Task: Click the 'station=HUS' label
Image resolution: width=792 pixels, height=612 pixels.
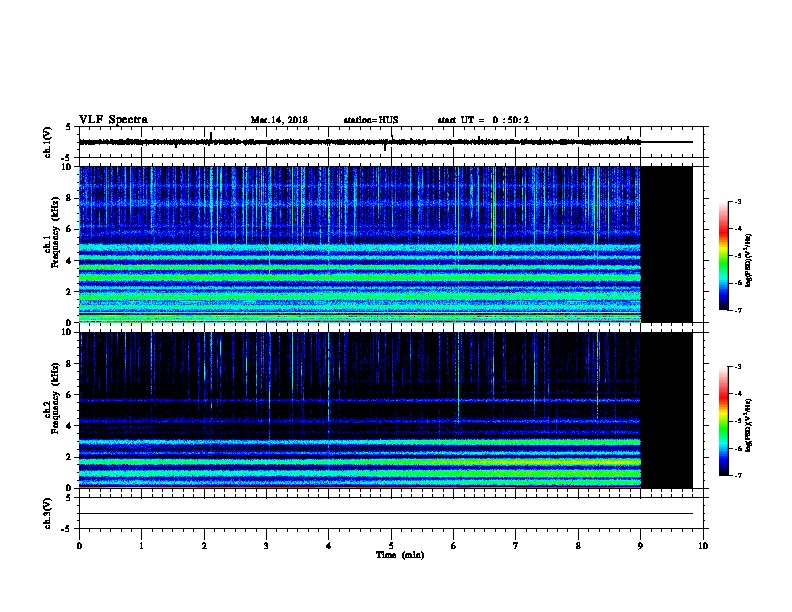Action: [371, 120]
